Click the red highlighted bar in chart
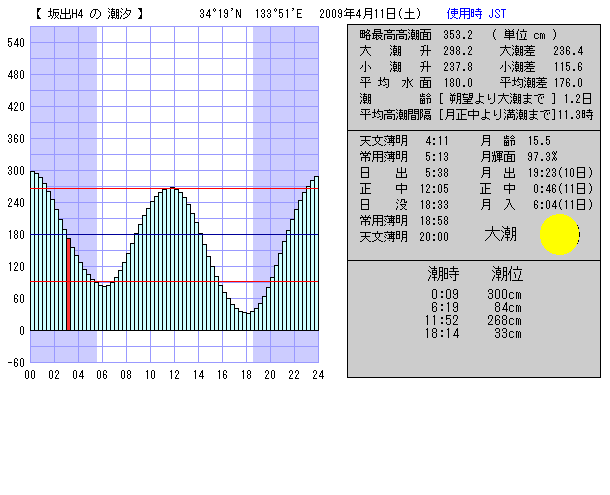This screenshot has width=610, height=495. 68,284
